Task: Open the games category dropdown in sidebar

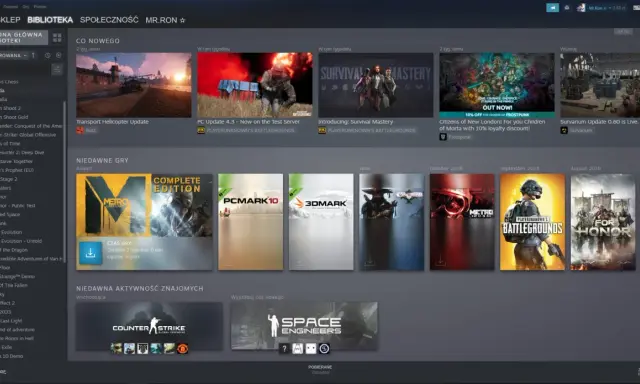Action: pyautogui.click(x=14, y=55)
